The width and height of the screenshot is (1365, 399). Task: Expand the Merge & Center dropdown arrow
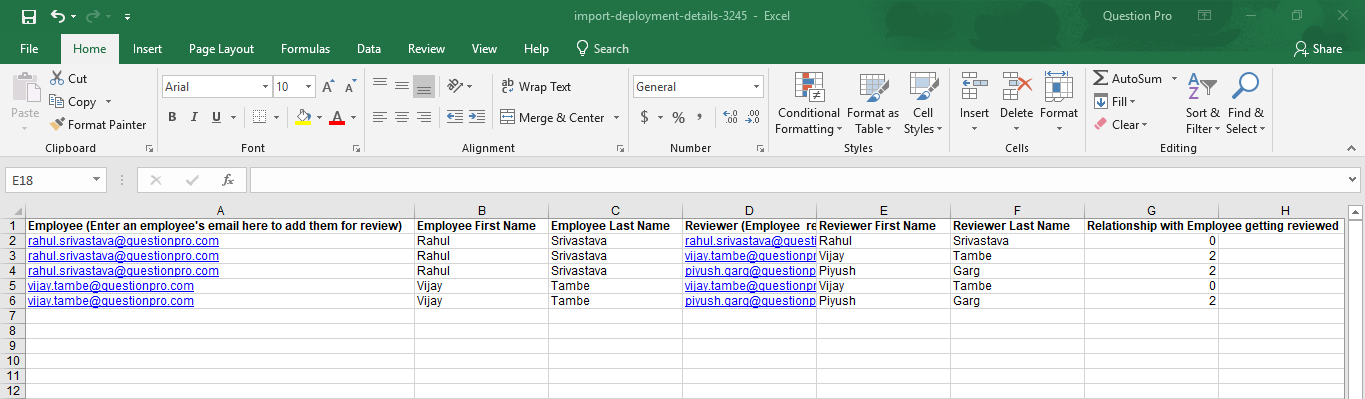[616, 118]
